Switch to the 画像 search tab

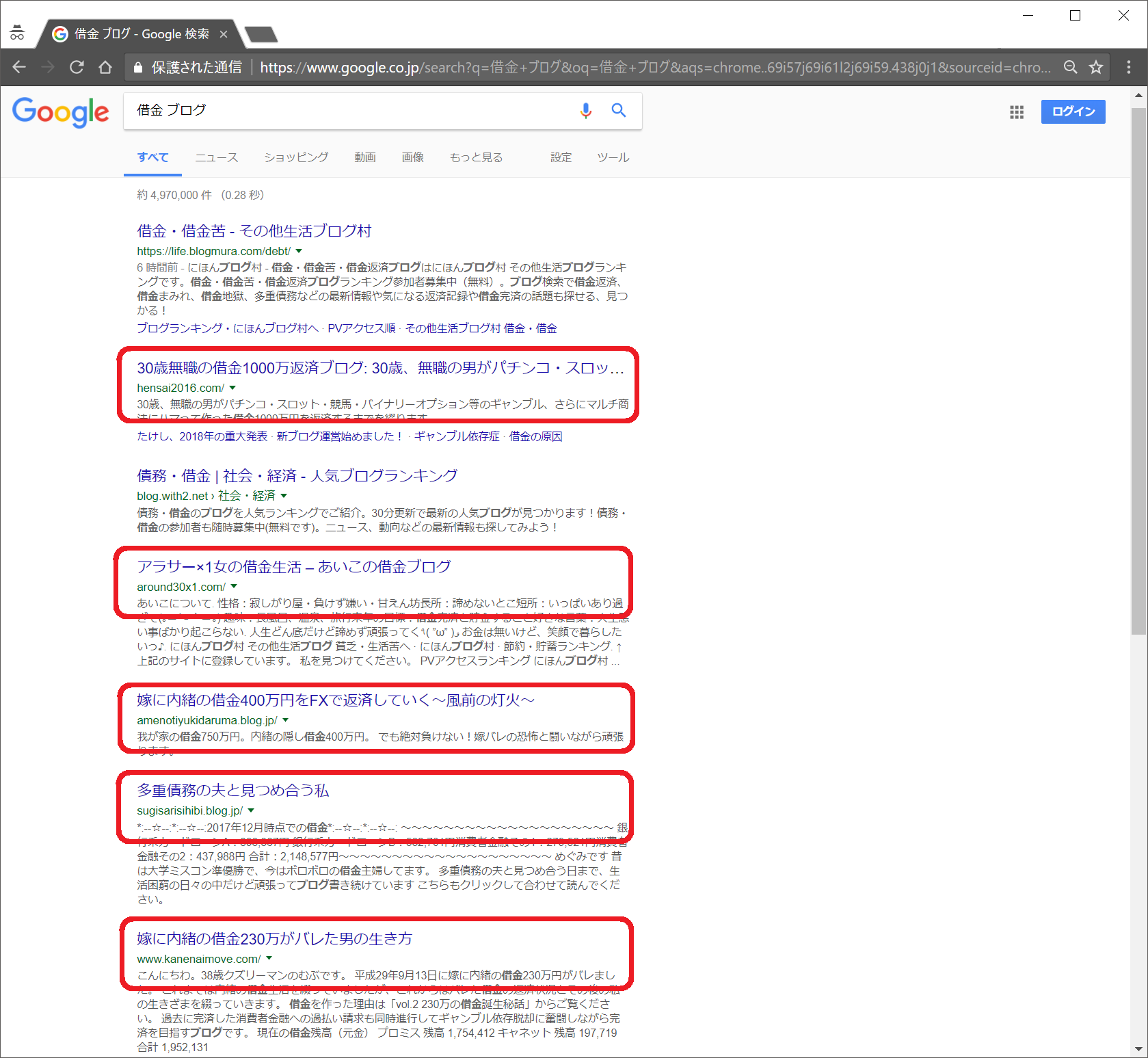[x=412, y=157]
